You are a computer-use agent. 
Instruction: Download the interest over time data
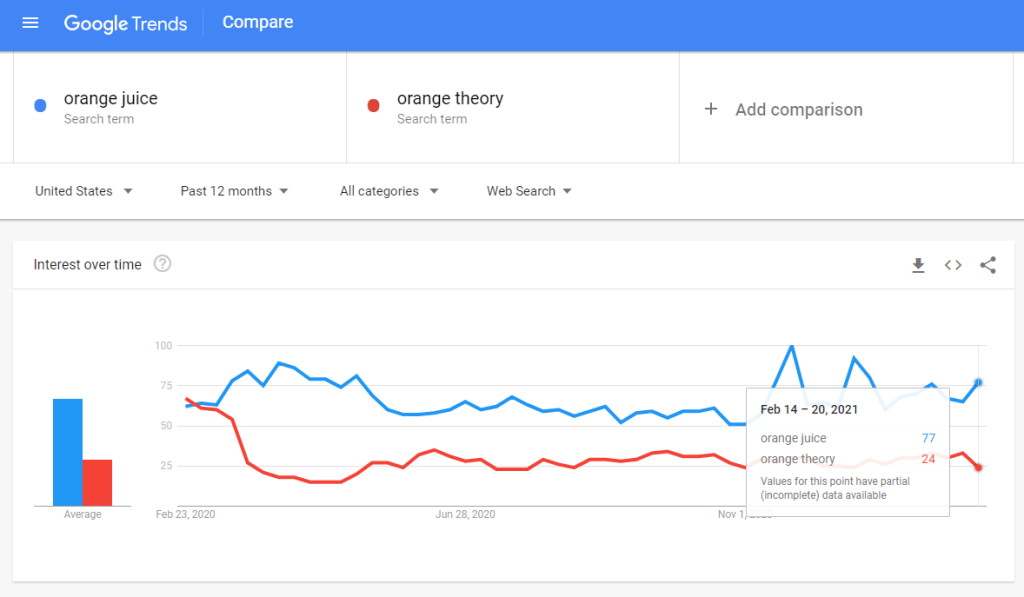coord(918,265)
